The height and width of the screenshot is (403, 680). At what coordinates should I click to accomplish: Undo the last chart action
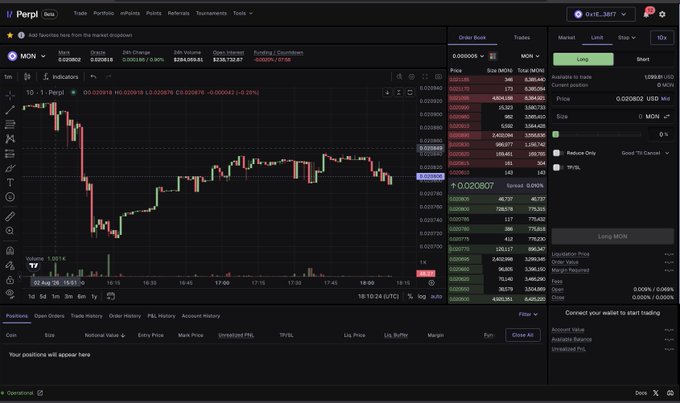(x=93, y=77)
